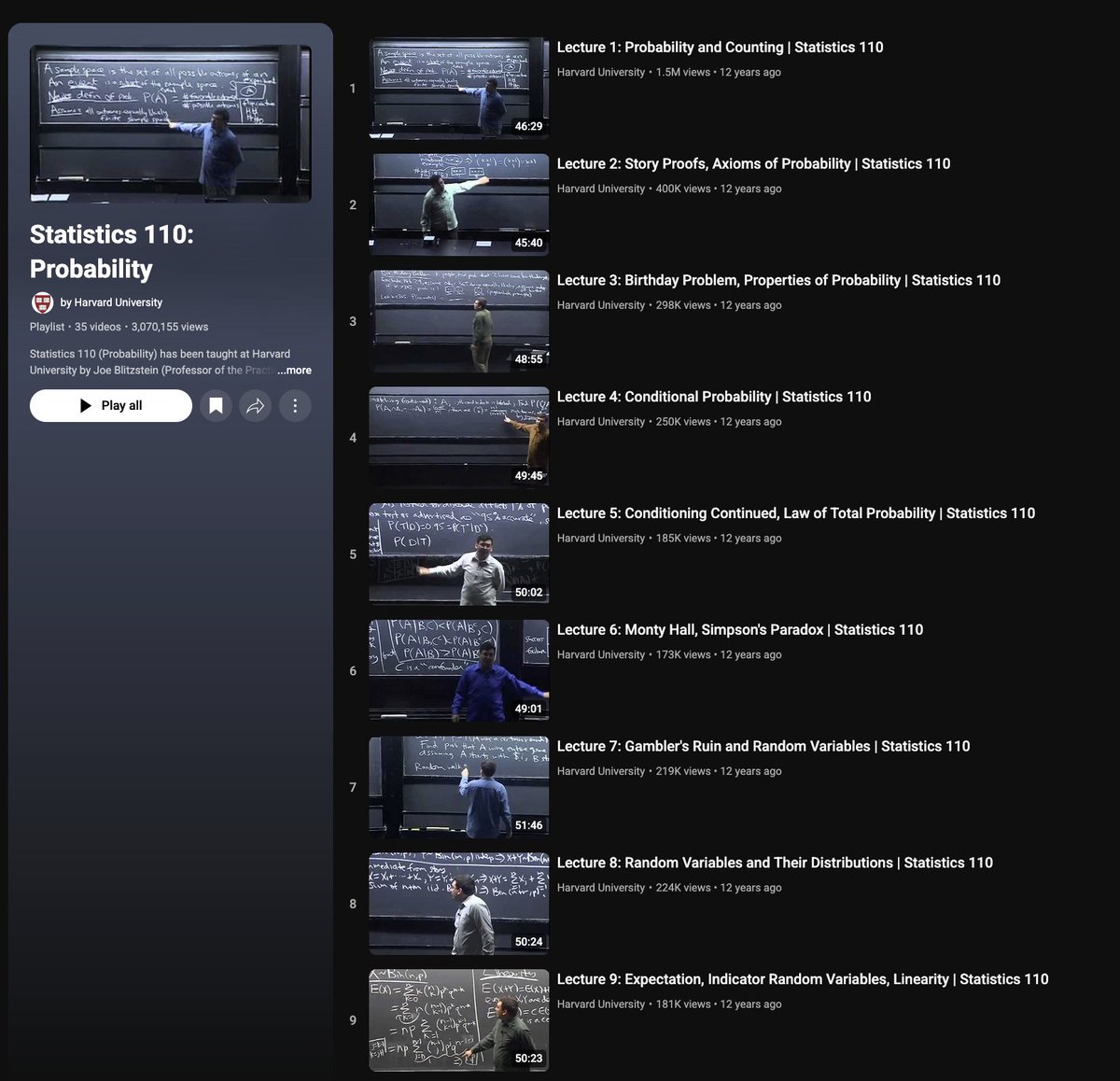Screen dimensions: 1120x1081
Task: Open Lecture 7 video thumbnail
Action: pos(459,787)
